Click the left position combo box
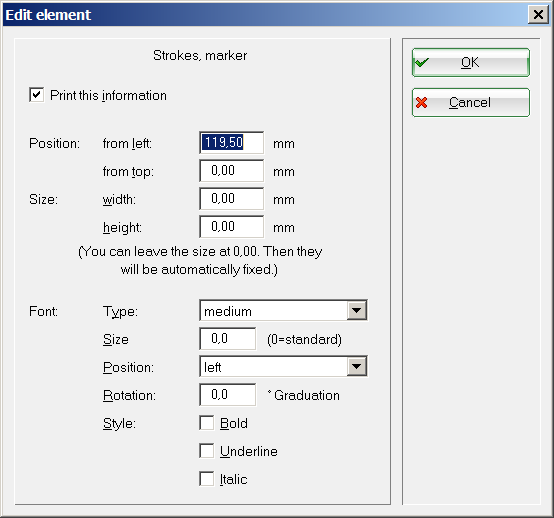Screen dimensions: 554x518 pyautogui.click(x=283, y=366)
